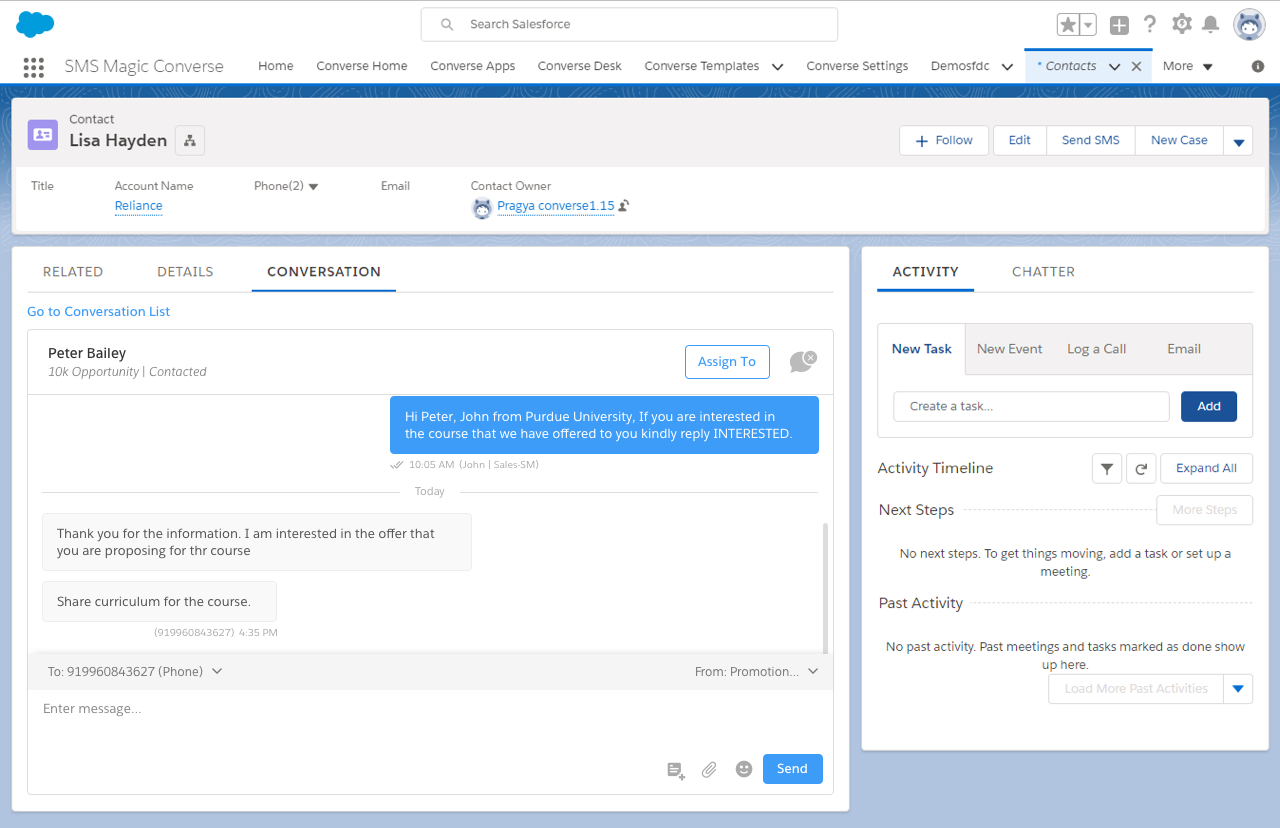The width and height of the screenshot is (1280, 828).
Task: Click the Send SMS button
Action: tap(1091, 141)
